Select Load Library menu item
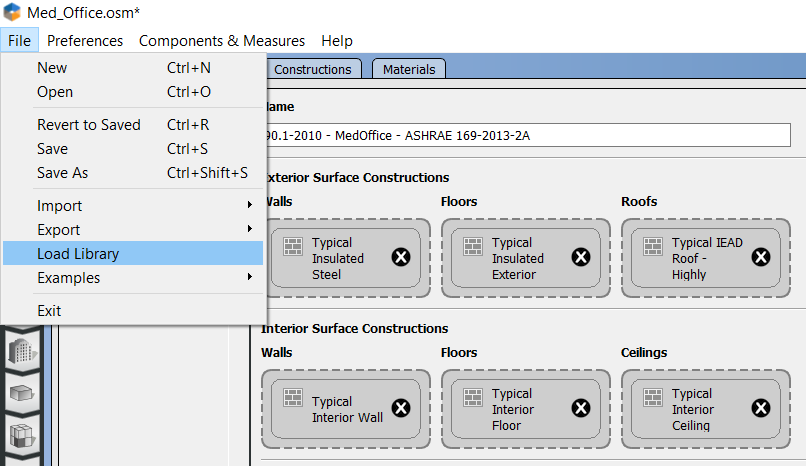The width and height of the screenshot is (806, 466). pos(133,253)
